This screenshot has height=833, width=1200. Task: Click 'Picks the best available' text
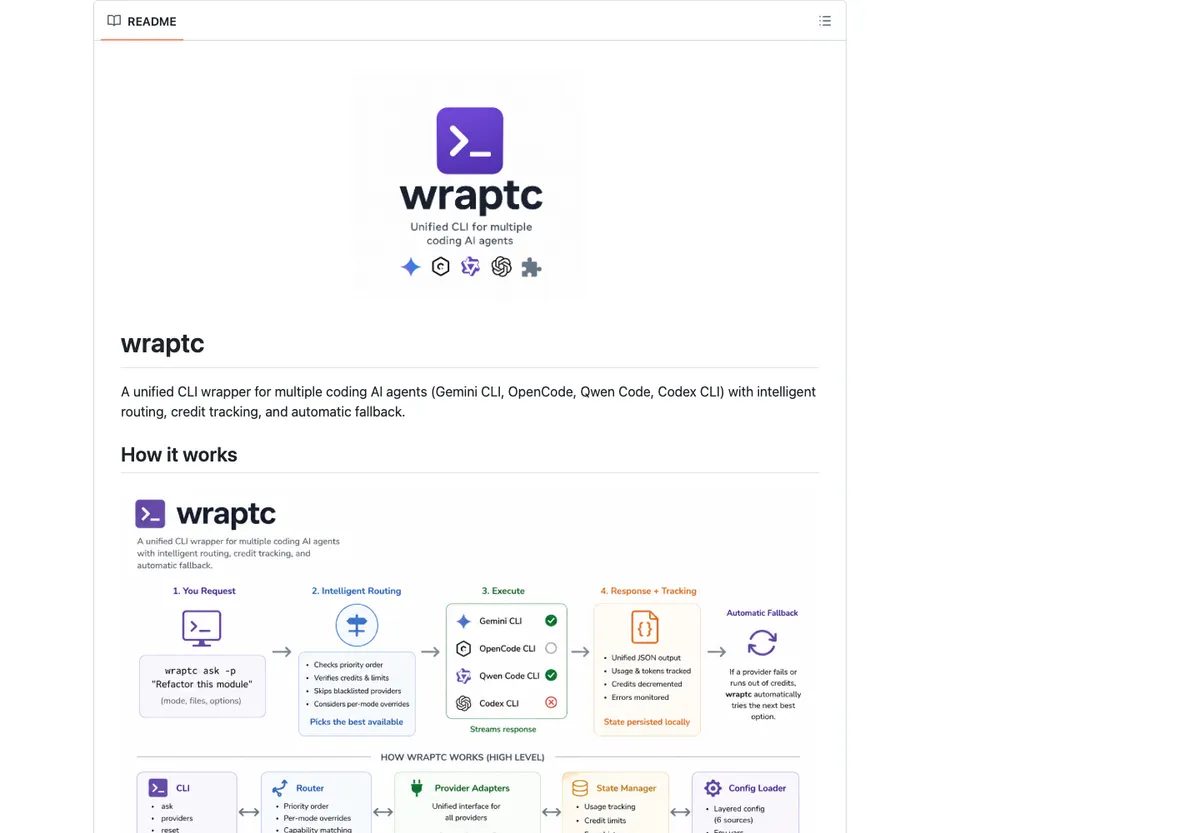pyautogui.click(x=357, y=722)
